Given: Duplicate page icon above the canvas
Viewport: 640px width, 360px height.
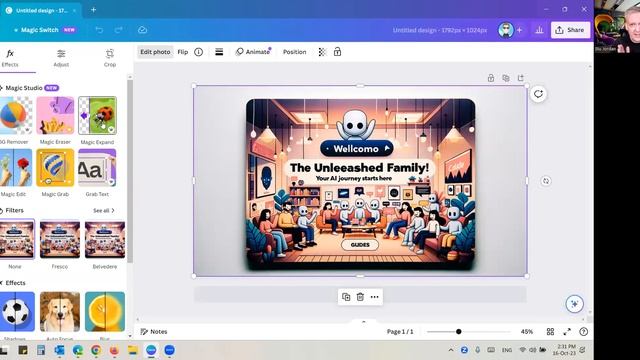Looking at the screenshot, I should [x=506, y=78].
